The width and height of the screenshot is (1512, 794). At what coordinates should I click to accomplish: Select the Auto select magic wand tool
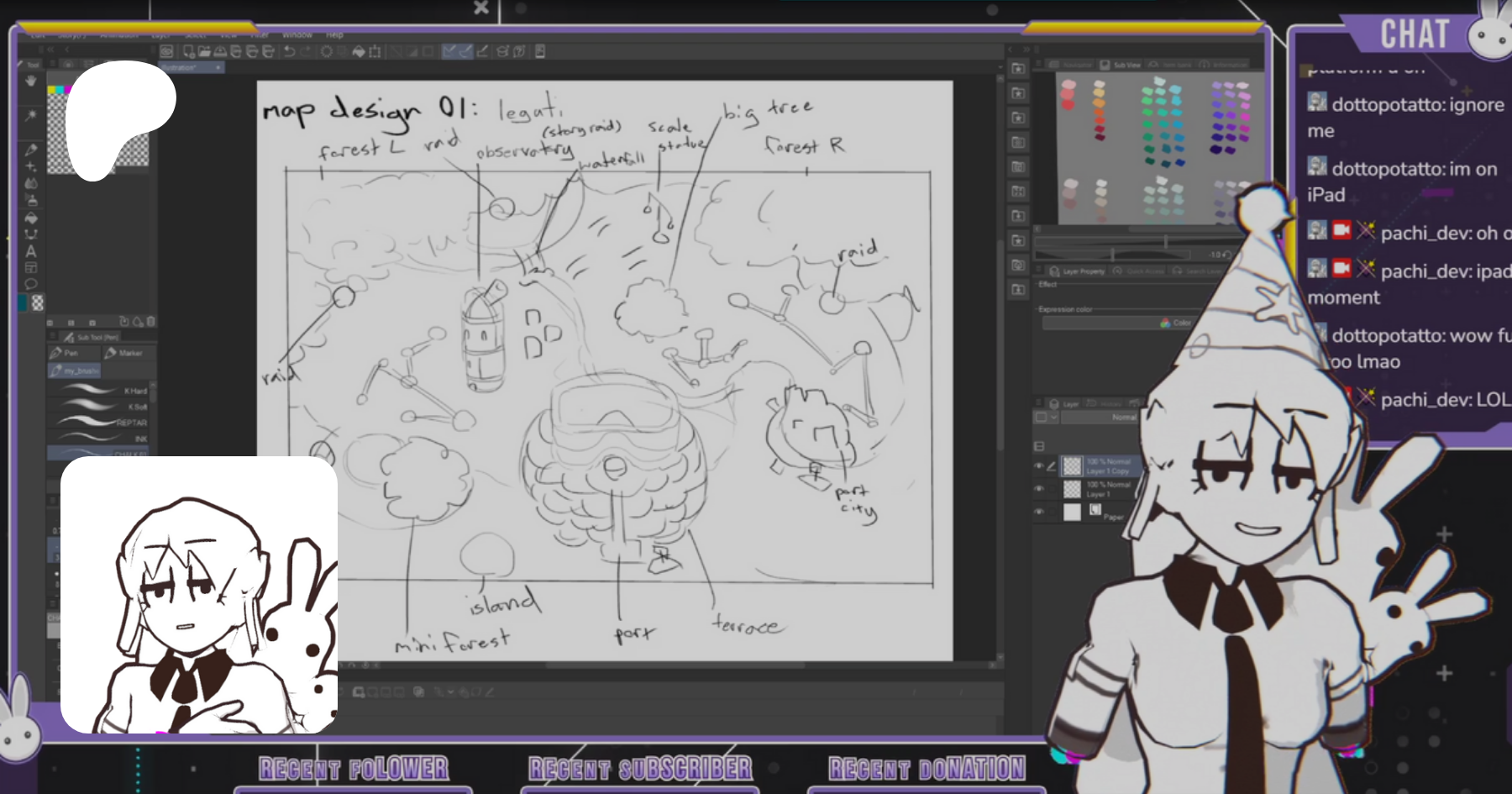31,115
